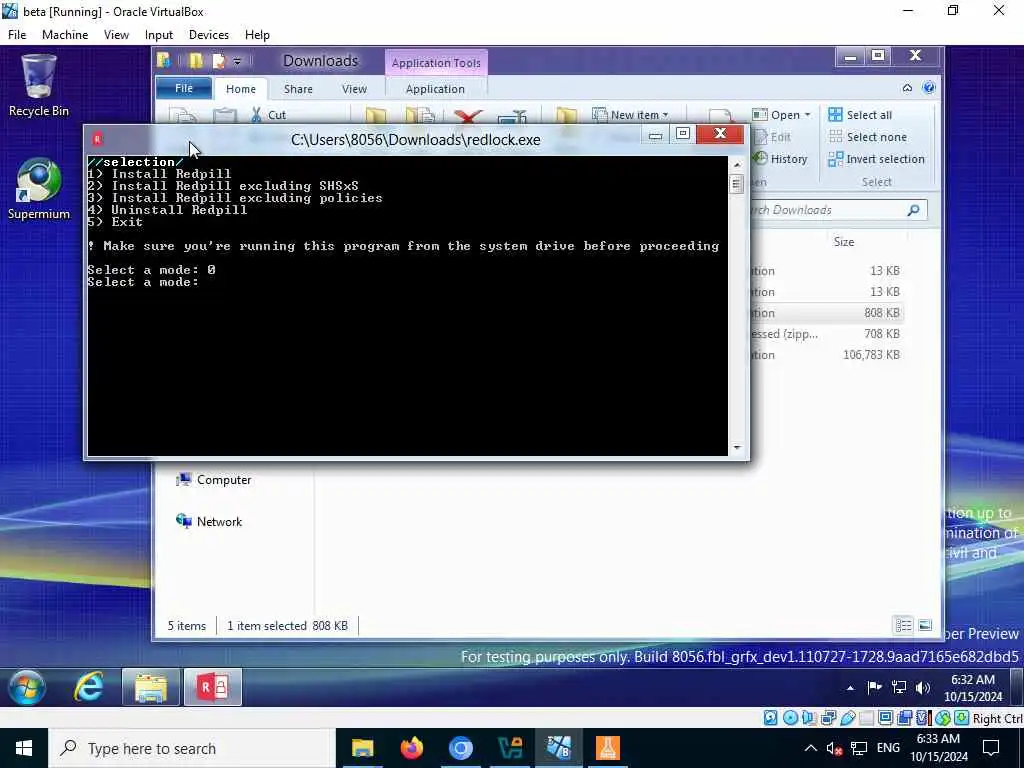This screenshot has height=768, width=1024.
Task: Select the Supermium browser desktop shortcut
Action: click(x=39, y=189)
